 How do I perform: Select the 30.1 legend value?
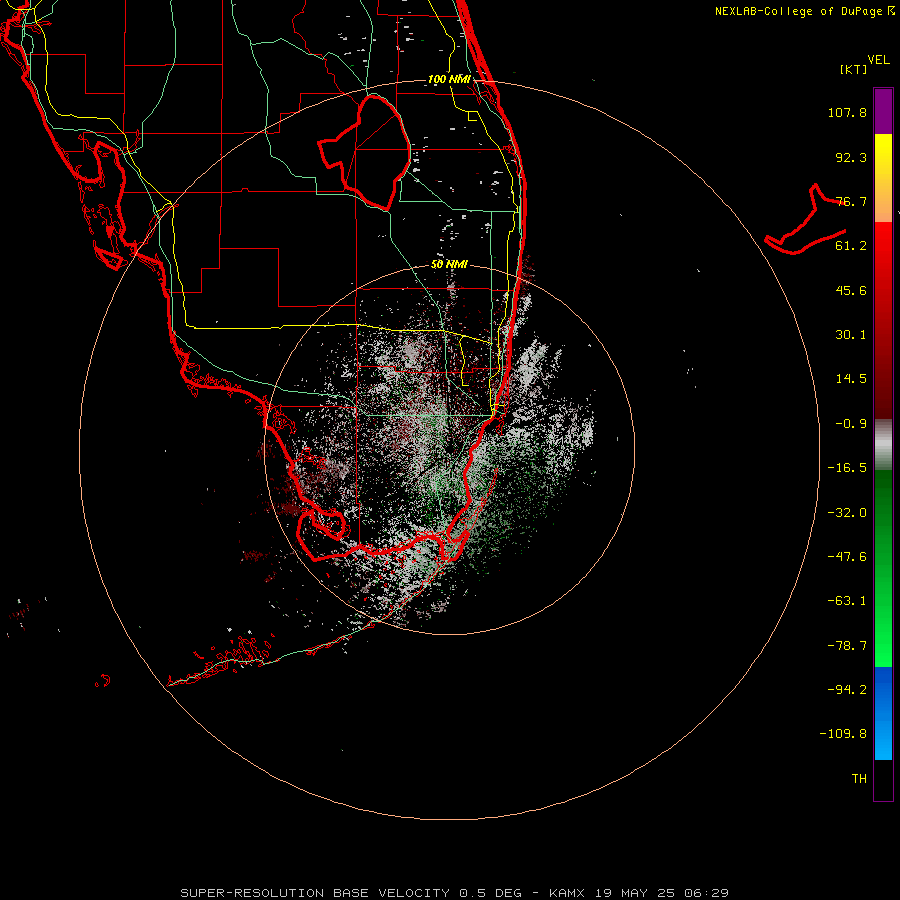tap(851, 335)
